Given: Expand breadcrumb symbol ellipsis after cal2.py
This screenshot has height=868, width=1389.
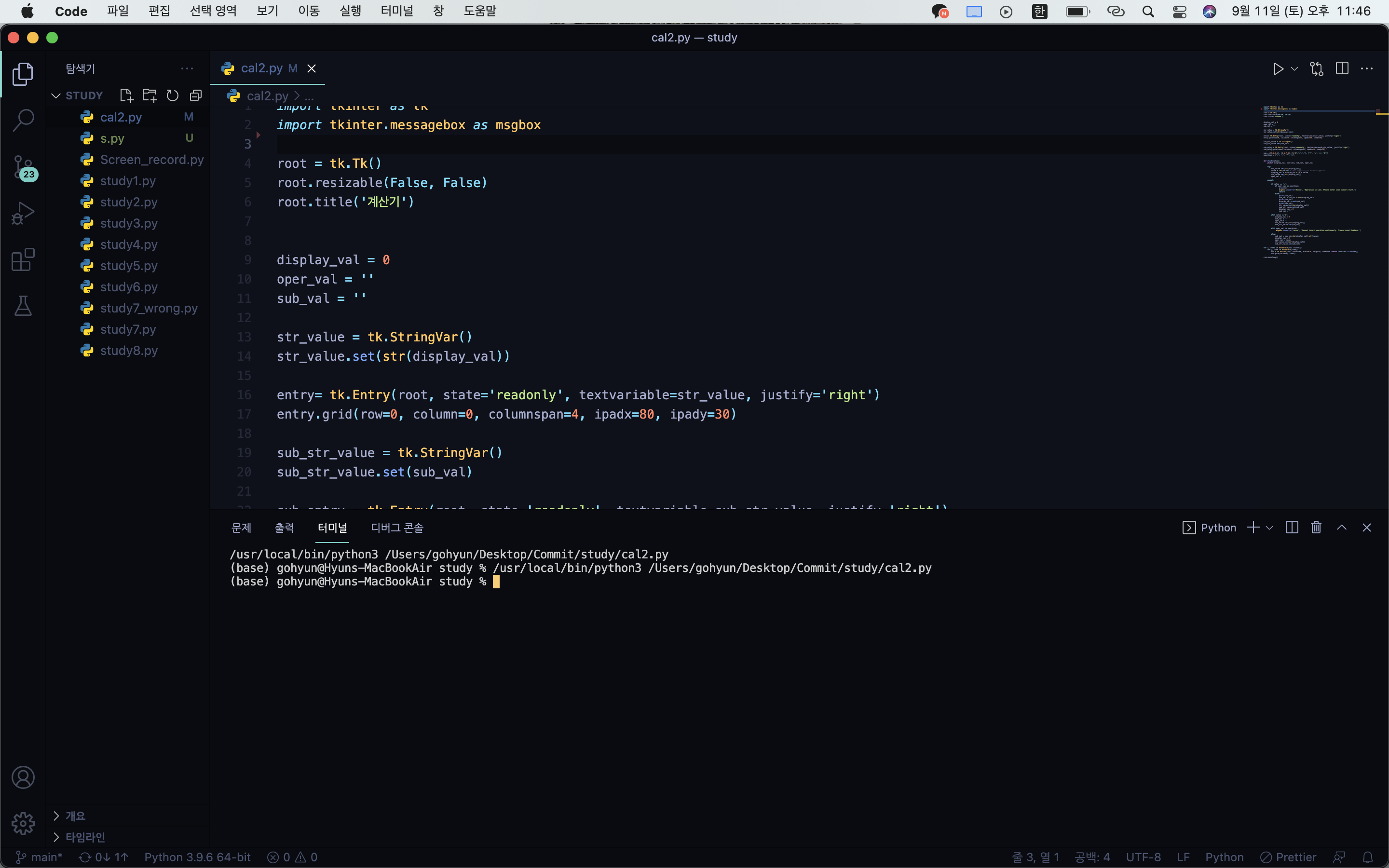Looking at the screenshot, I should click(x=309, y=96).
